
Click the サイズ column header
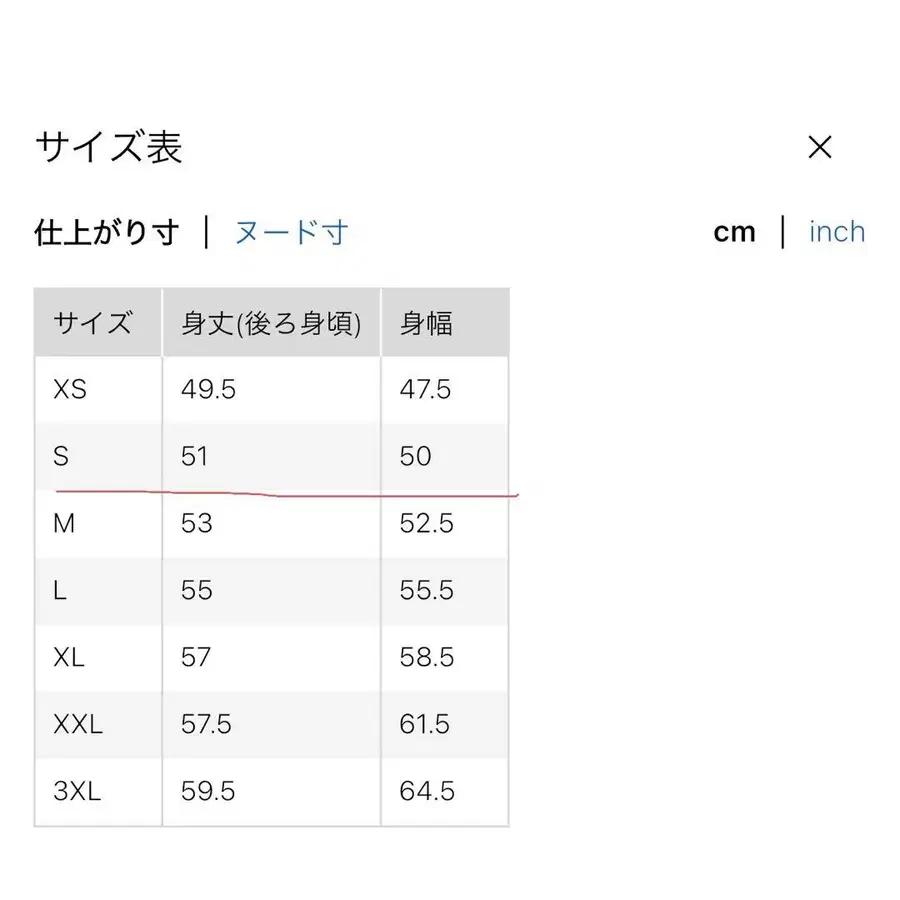tap(93, 322)
